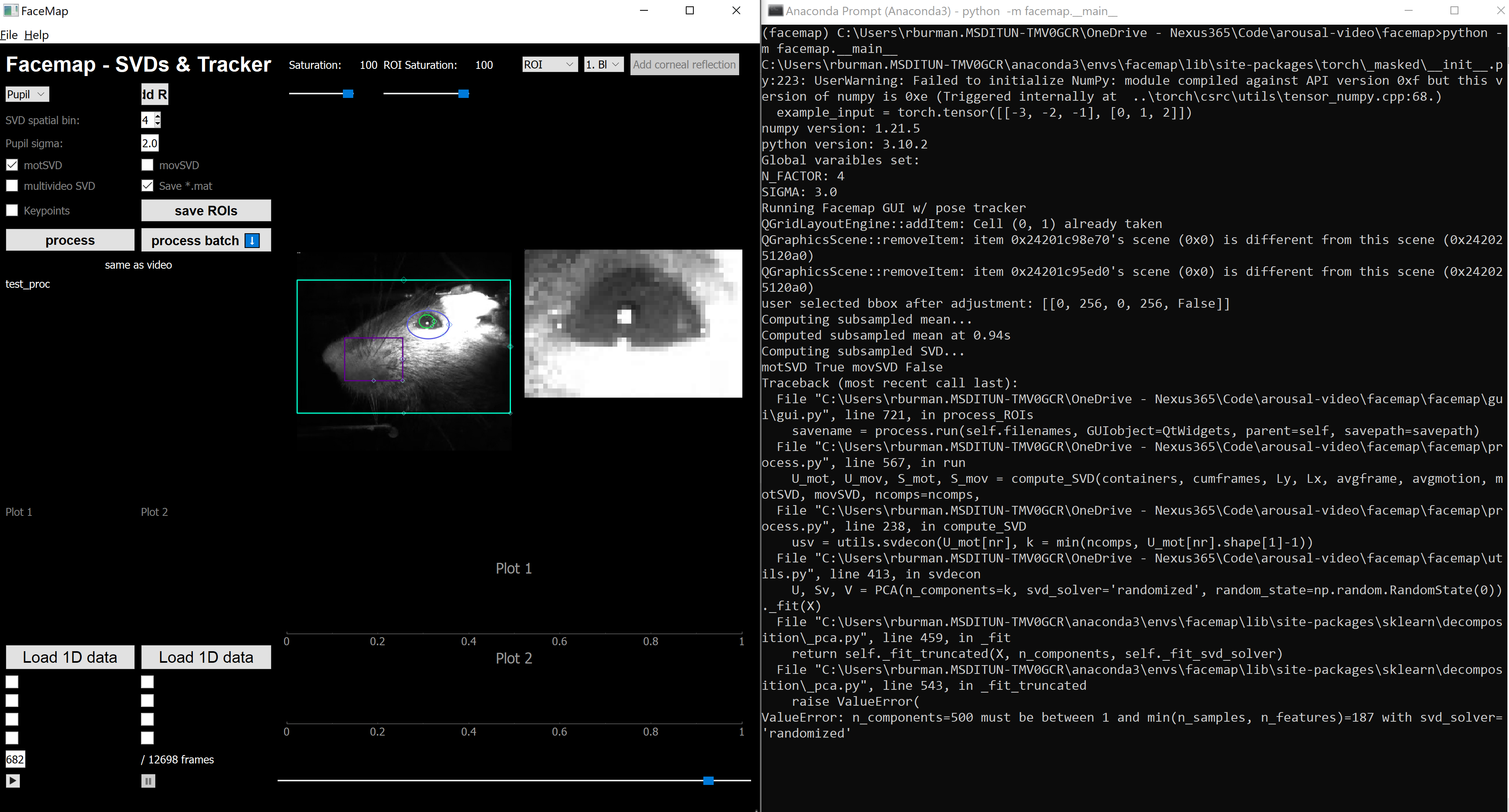Enable the movSVD checkbox

(147, 164)
